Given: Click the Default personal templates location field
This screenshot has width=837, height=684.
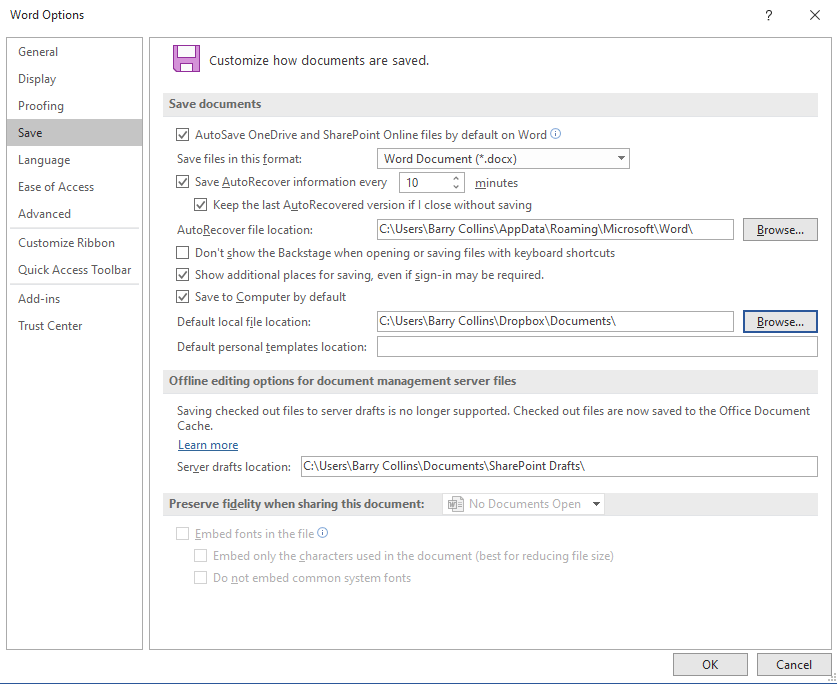Looking at the screenshot, I should click(x=597, y=347).
